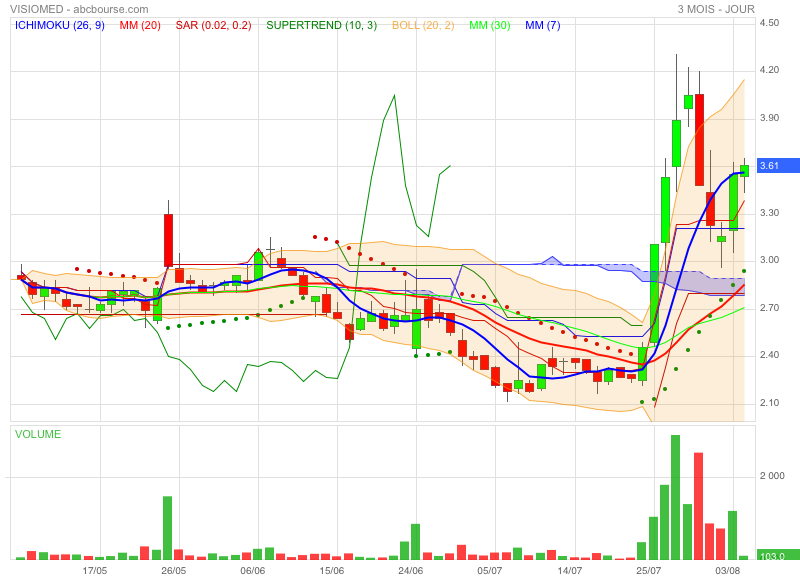The image size is (800, 580).
Task: Click the blue MM (7) legend label
Action: (x=543, y=25)
